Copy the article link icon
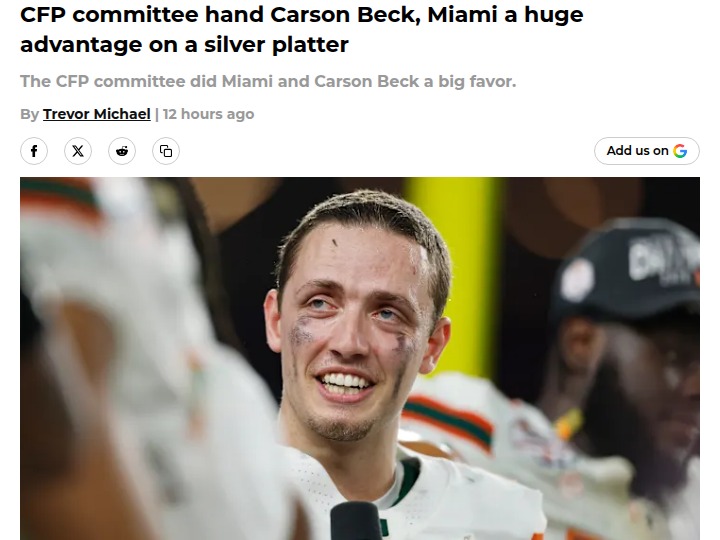This screenshot has height=540, width=720. click(166, 151)
